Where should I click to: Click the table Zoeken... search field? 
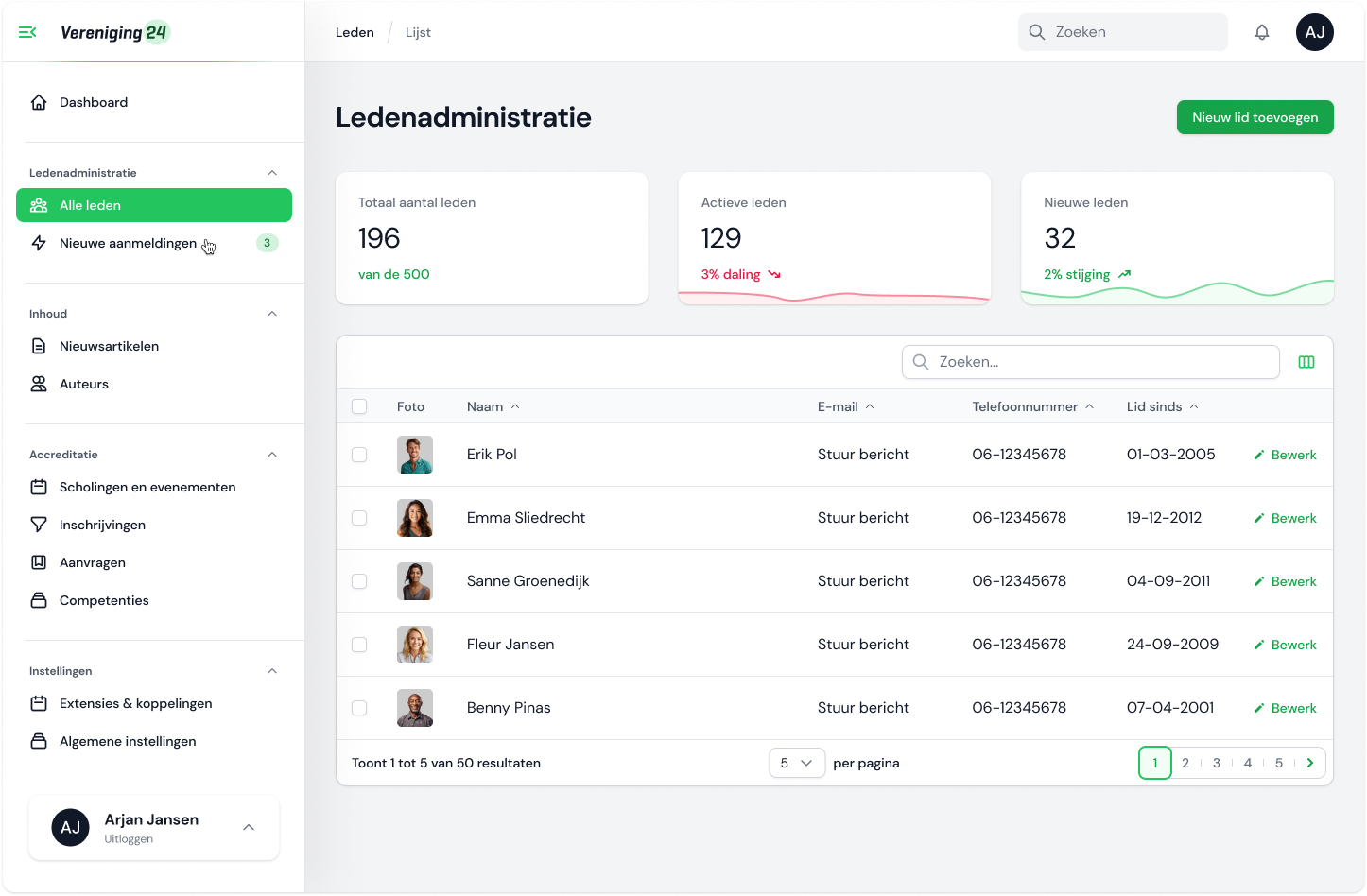point(1090,362)
